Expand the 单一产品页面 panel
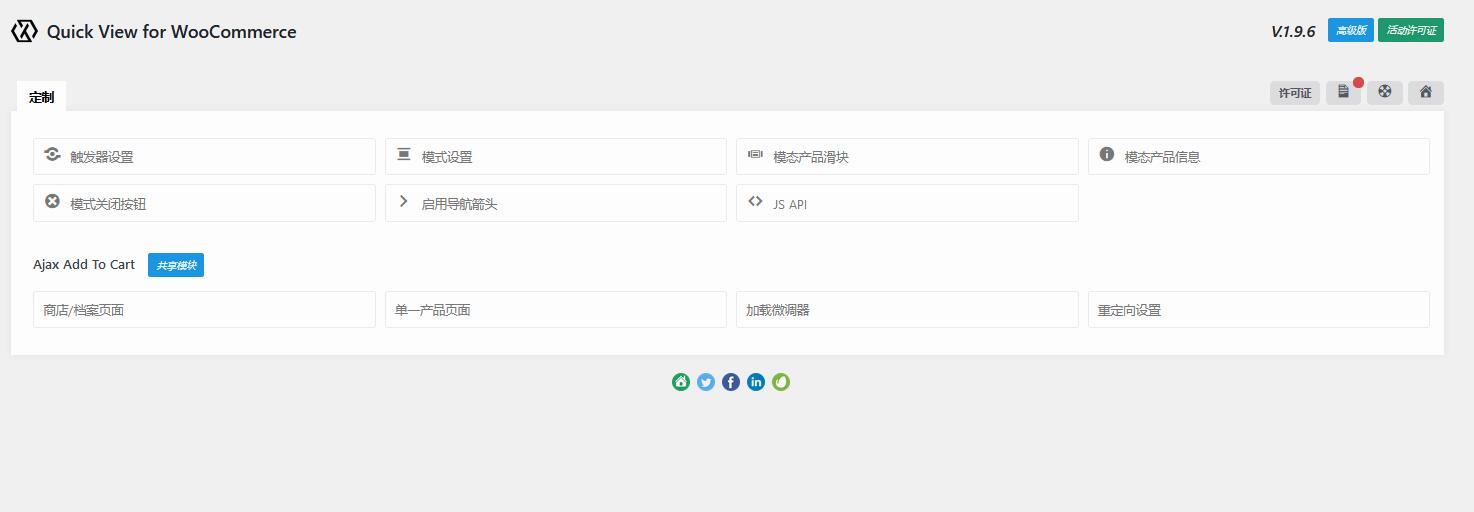 pos(556,309)
